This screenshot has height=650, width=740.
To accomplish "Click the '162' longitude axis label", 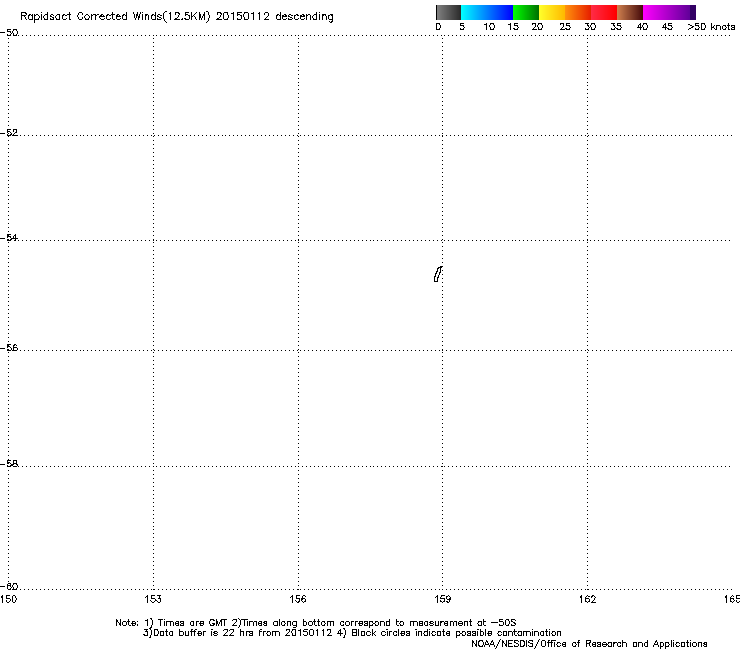I will tap(587, 599).
